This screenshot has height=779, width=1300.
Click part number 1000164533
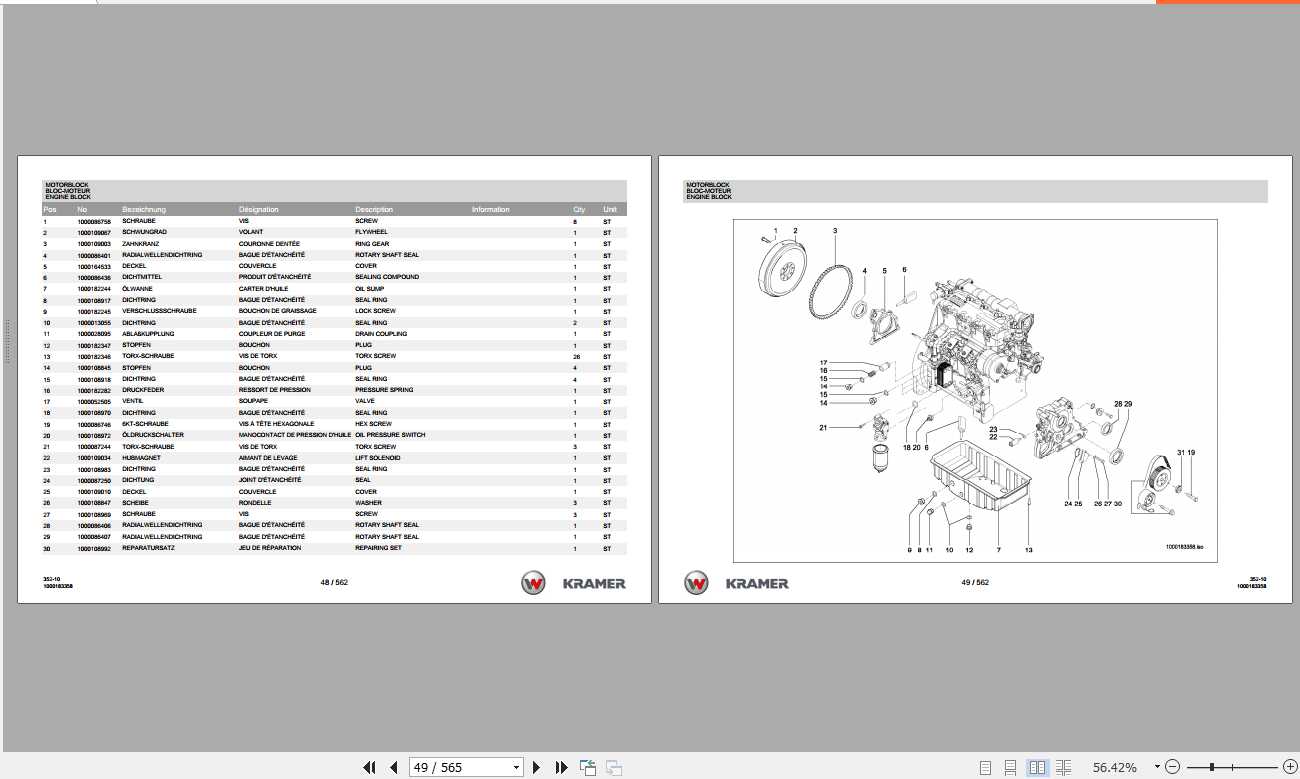(93, 266)
